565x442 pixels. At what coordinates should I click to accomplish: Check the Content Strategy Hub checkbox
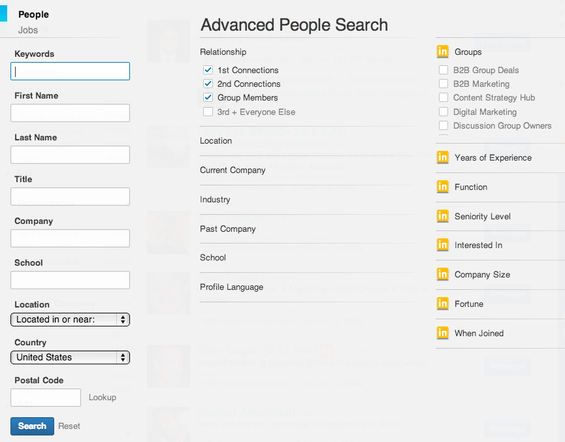(444, 97)
